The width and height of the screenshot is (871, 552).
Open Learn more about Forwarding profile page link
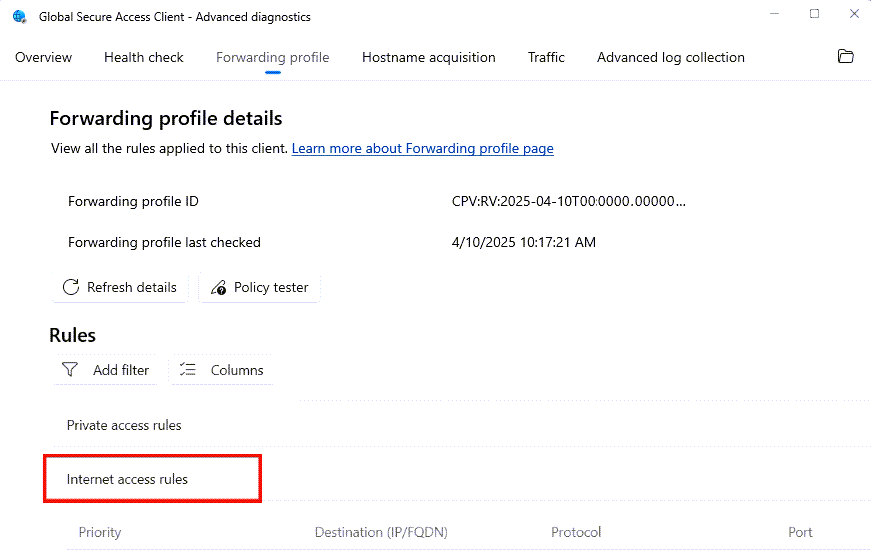click(423, 148)
